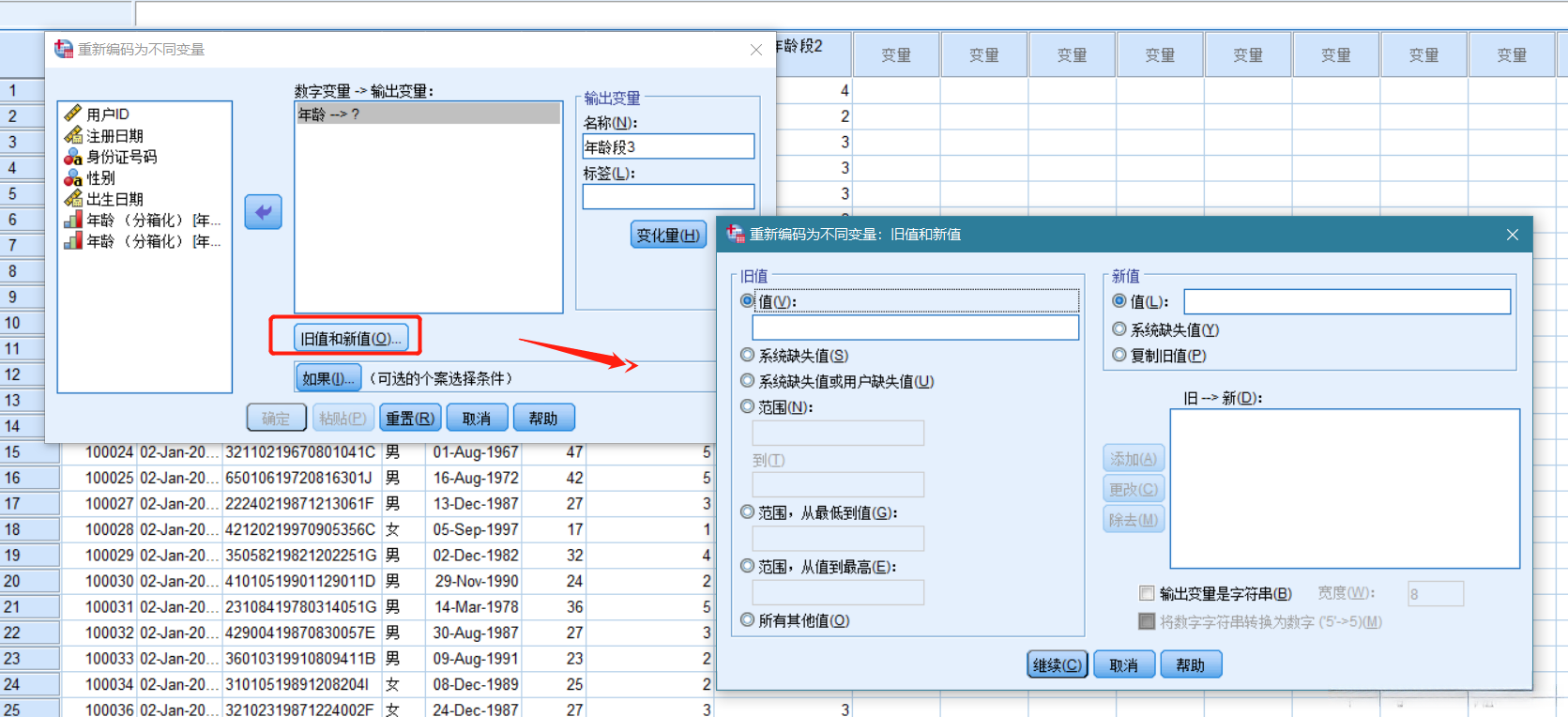Click the date cell 08-Dec-1989
This screenshot has height=717, width=1568.
coord(476,685)
